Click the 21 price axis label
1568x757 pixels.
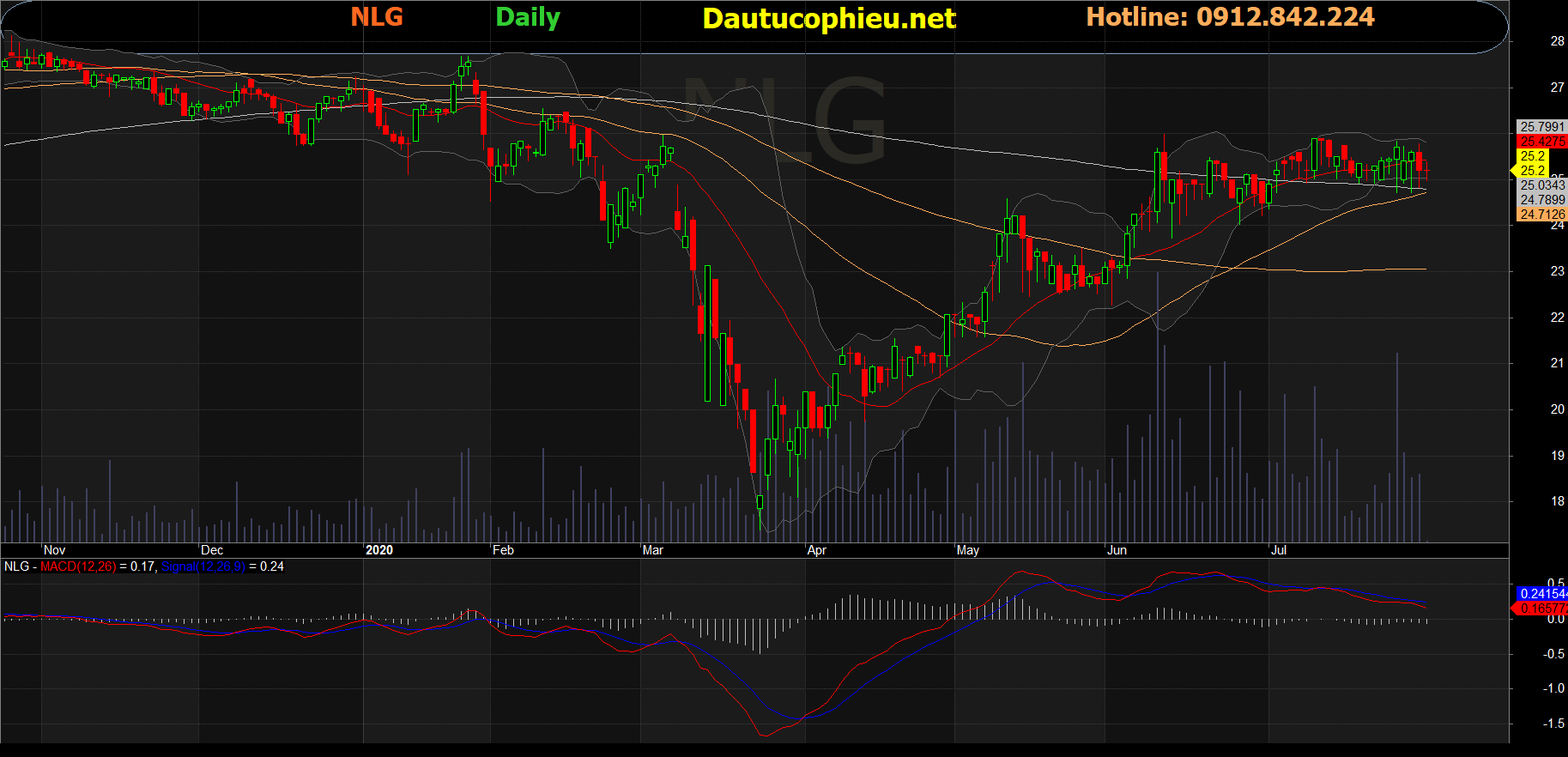(1557, 363)
